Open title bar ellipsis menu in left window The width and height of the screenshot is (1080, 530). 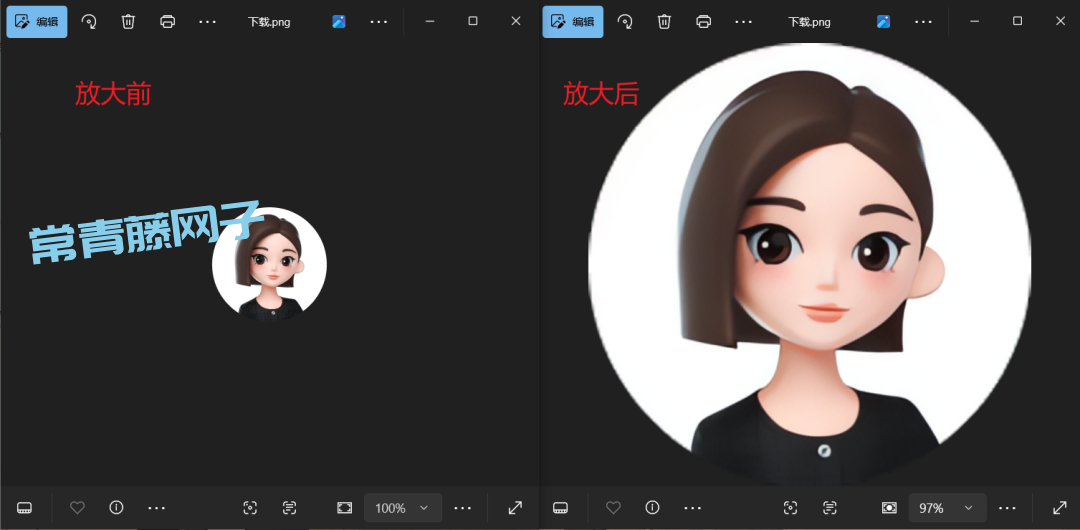[379, 21]
